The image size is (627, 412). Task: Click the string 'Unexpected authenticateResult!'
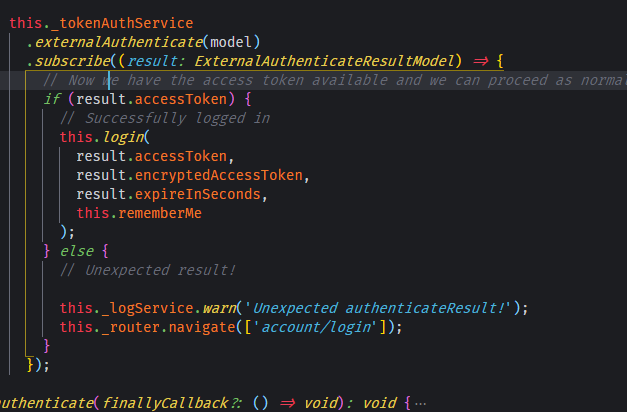click(x=378, y=308)
